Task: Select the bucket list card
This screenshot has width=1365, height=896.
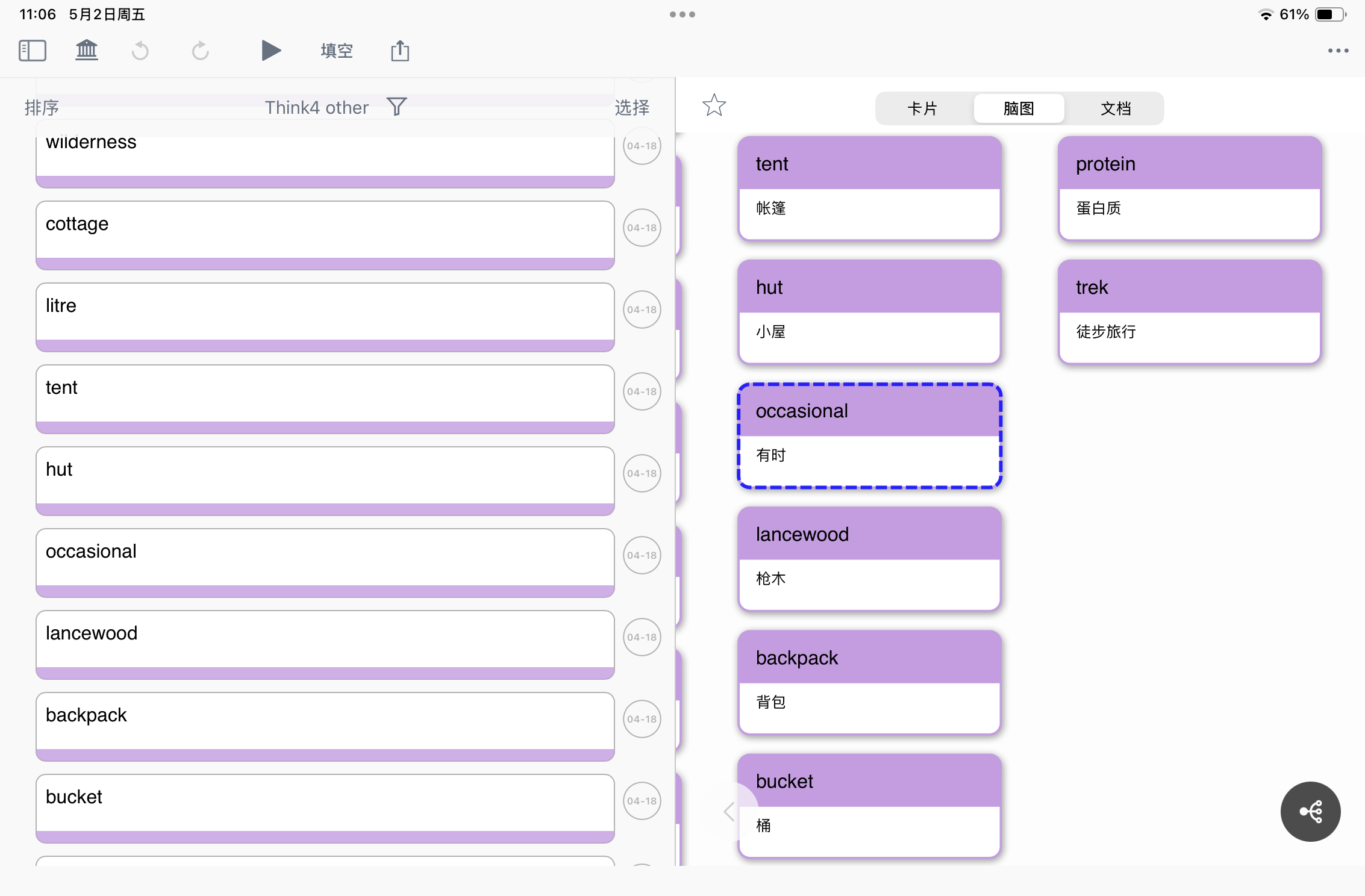Action: click(x=325, y=809)
